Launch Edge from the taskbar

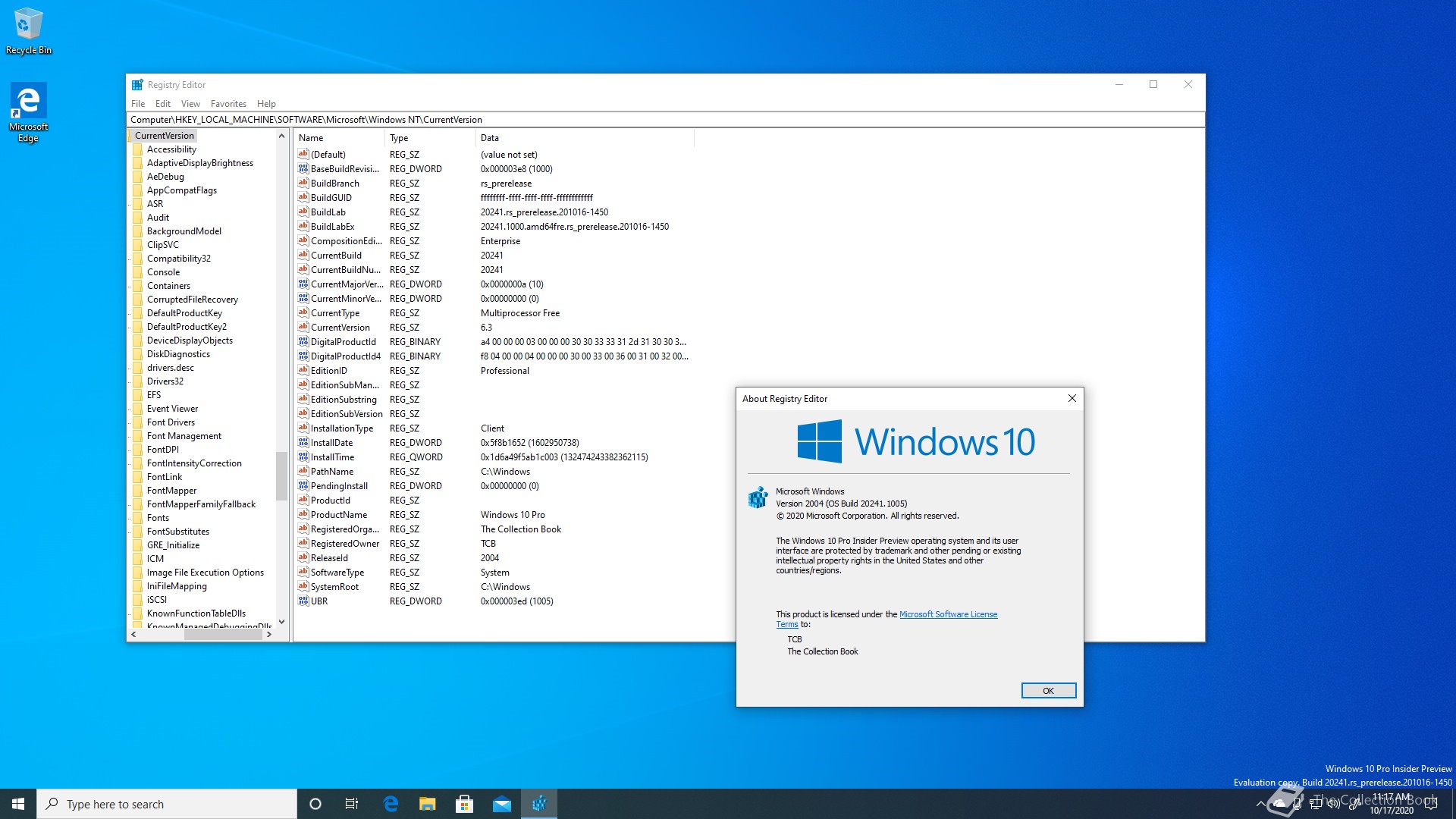click(x=391, y=804)
